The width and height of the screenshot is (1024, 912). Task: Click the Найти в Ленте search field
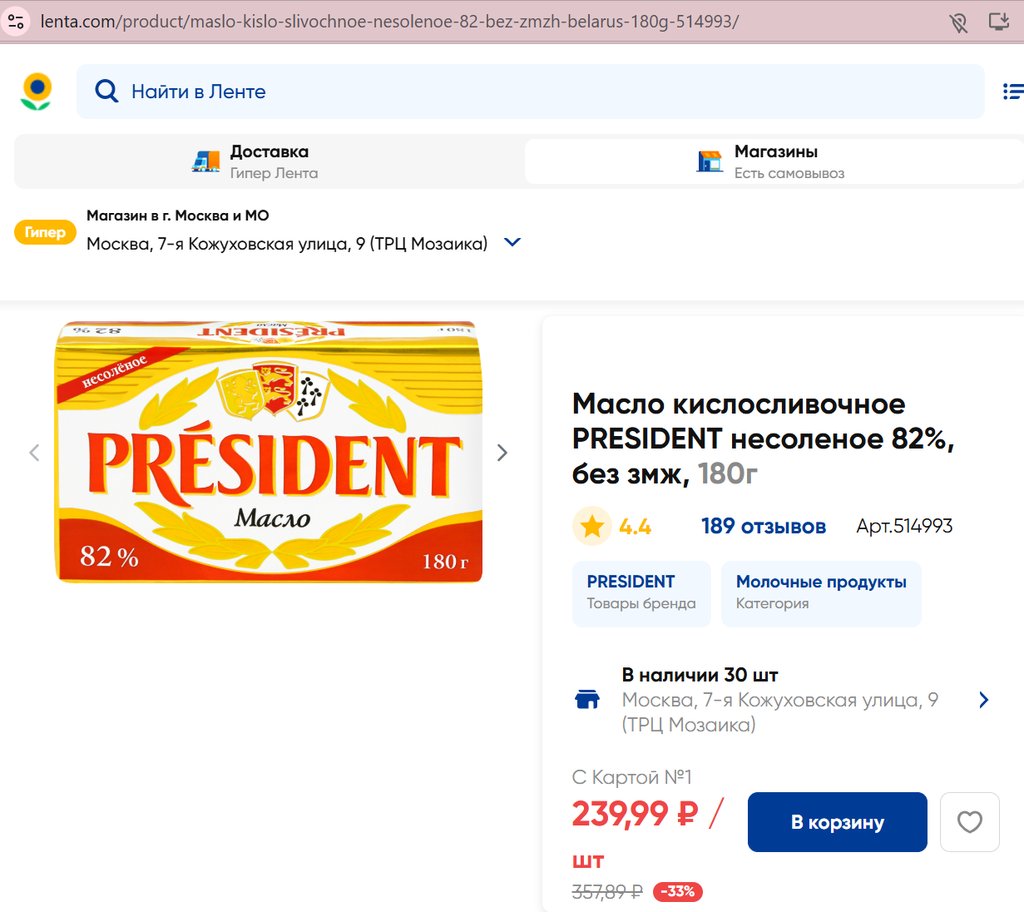point(540,92)
